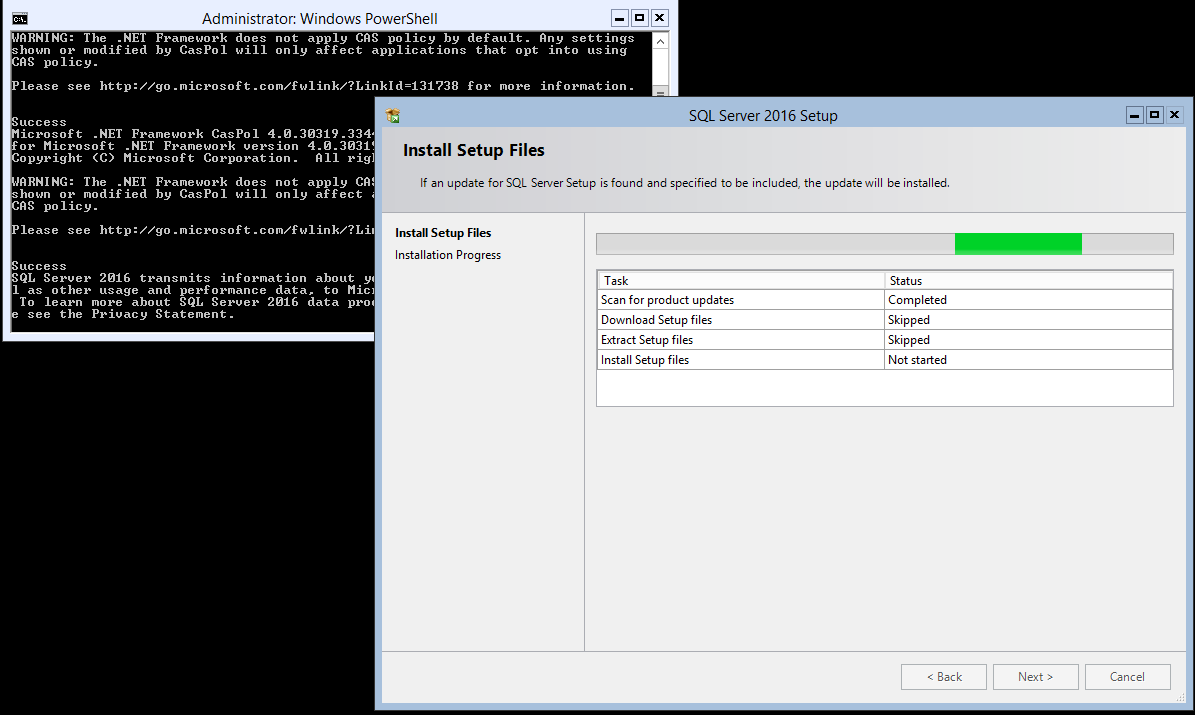Minimize the SQL Server 2016 Setup window
The image size is (1195, 715).
(x=1135, y=115)
